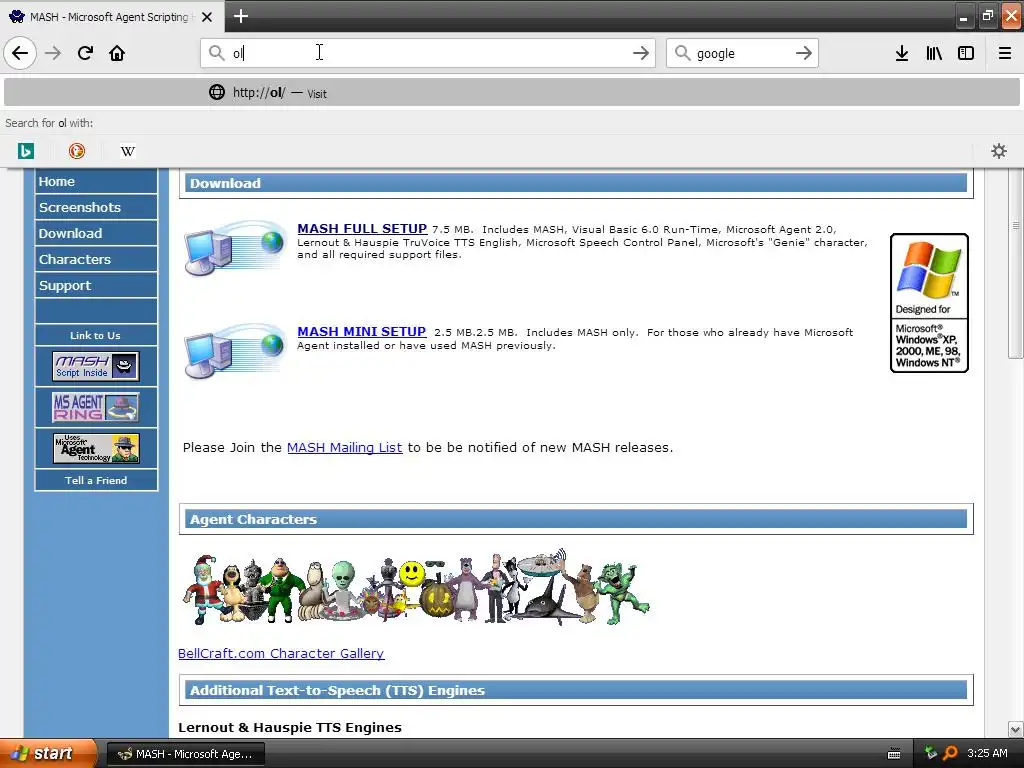
Task: Click the Lernout & Hauspie TTS Engines text
Action: [x=290, y=728]
